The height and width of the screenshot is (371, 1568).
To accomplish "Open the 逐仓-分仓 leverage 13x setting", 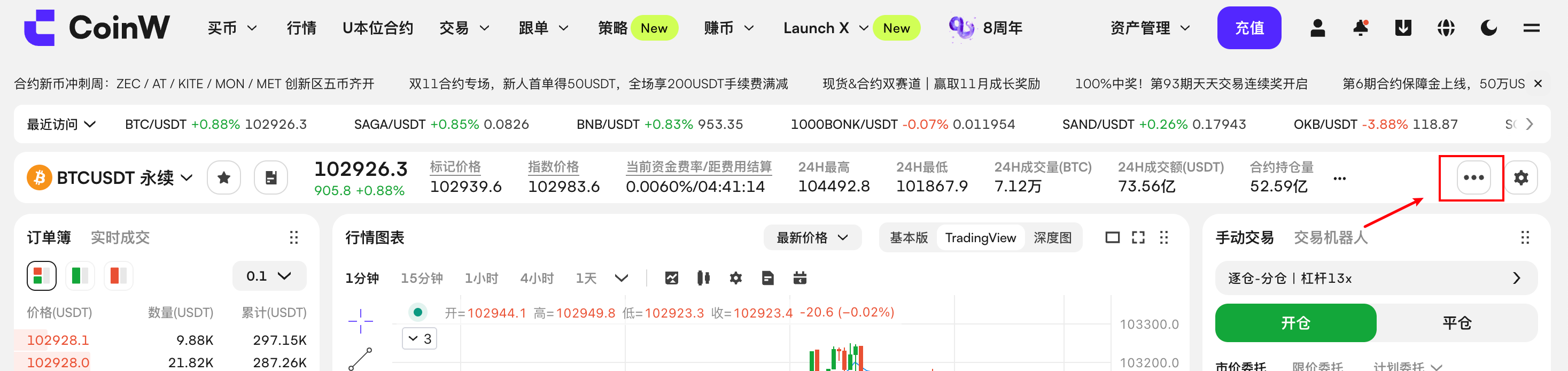I will pyautogui.click(x=1376, y=279).
